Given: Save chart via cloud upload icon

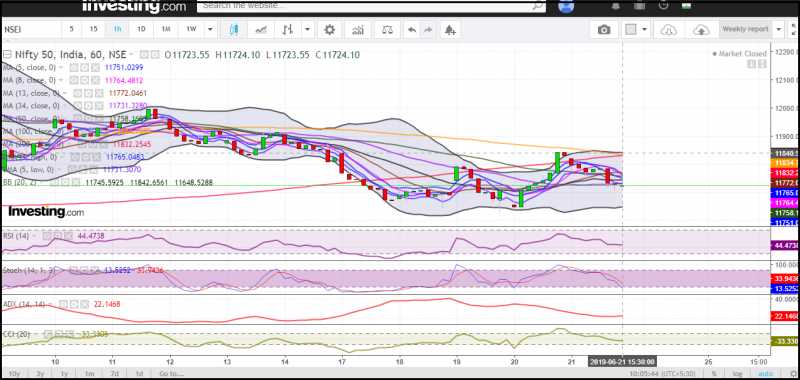Looking at the screenshot, I should click(x=702, y=30).
